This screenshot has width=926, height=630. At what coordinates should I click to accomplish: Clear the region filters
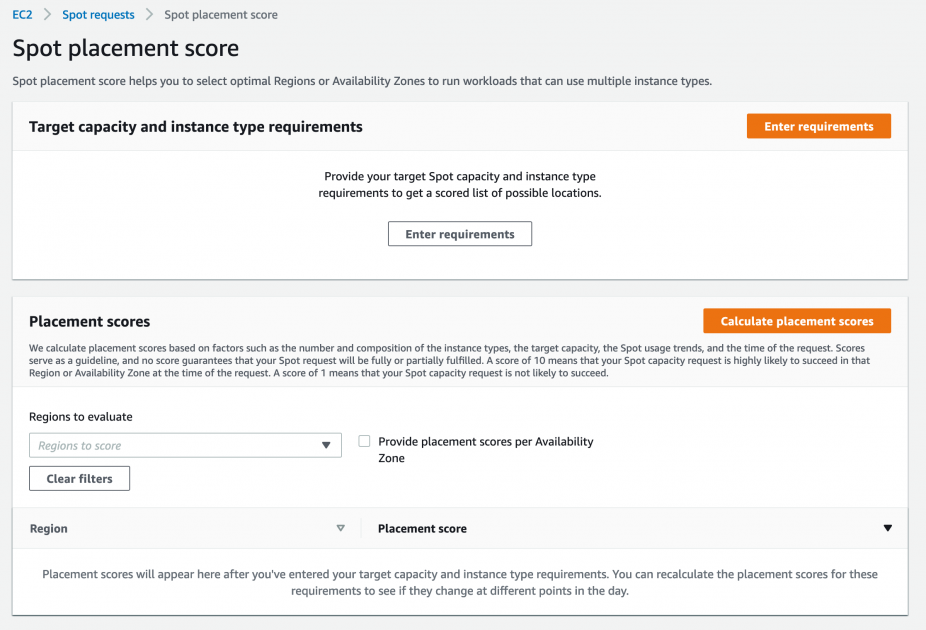tap(79, 478)
